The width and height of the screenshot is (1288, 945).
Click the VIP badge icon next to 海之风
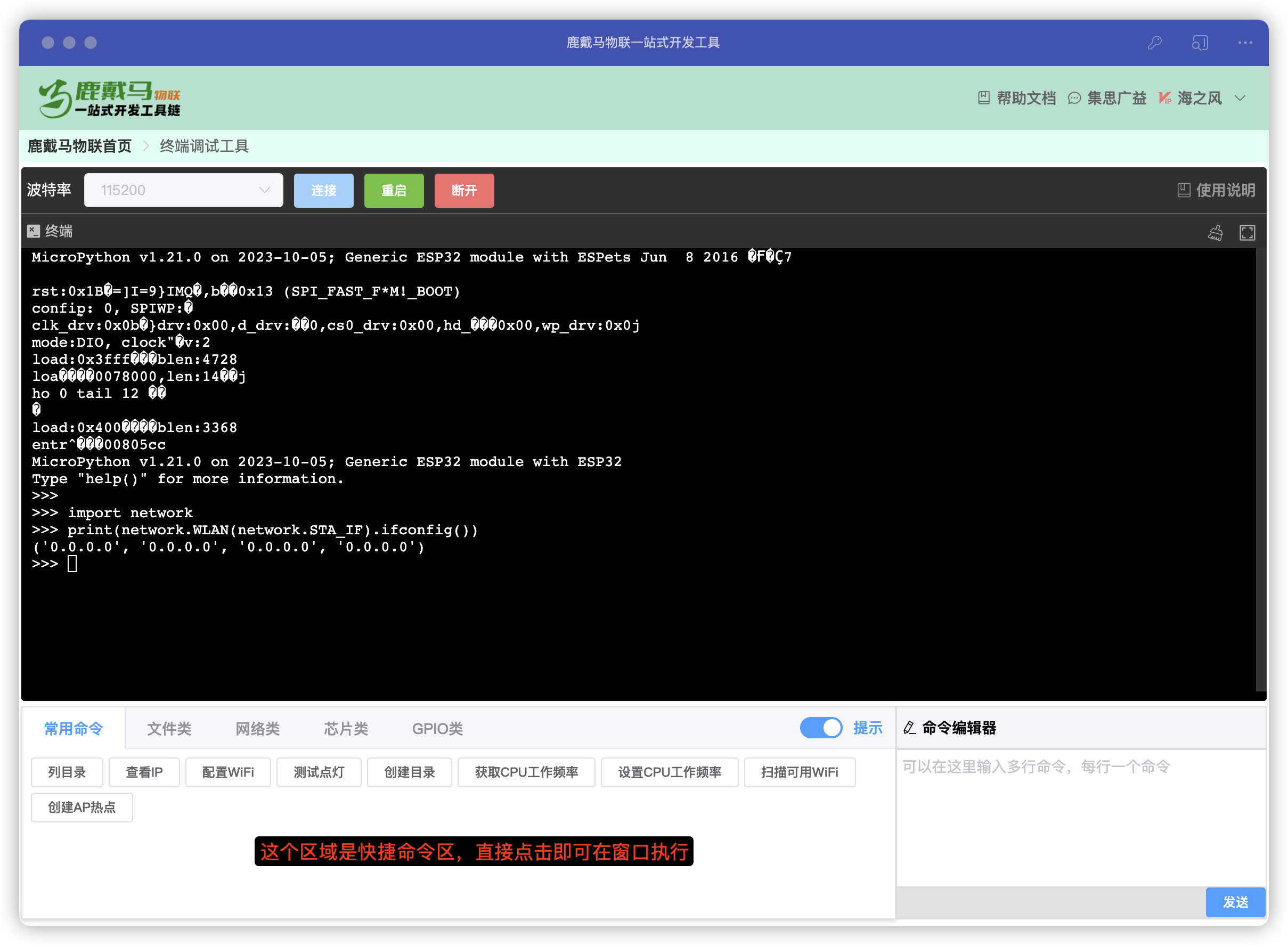click(1165, 98)
